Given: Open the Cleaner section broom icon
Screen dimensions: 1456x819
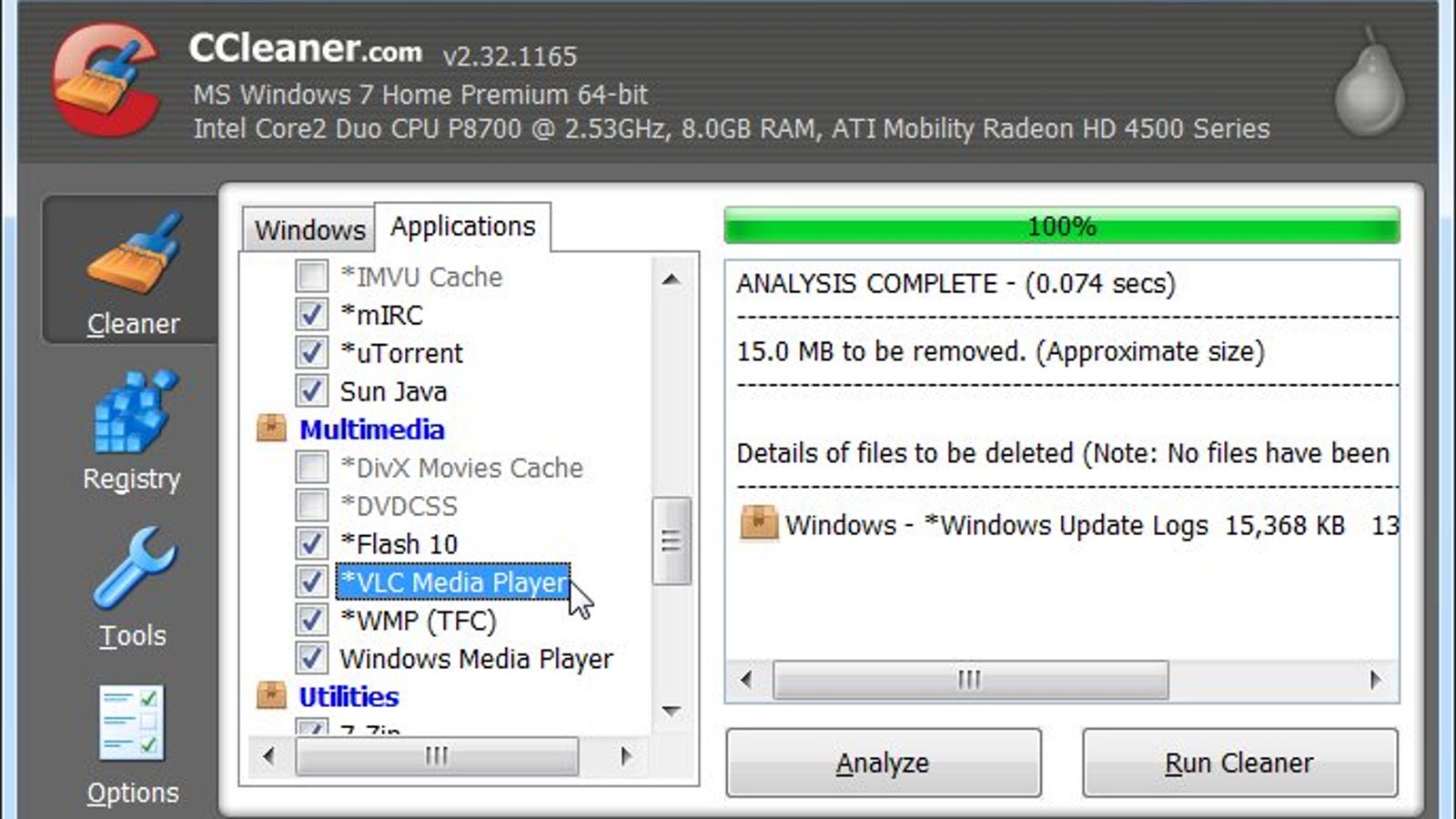Looking at the screenshot, I should tap(134, 254).
